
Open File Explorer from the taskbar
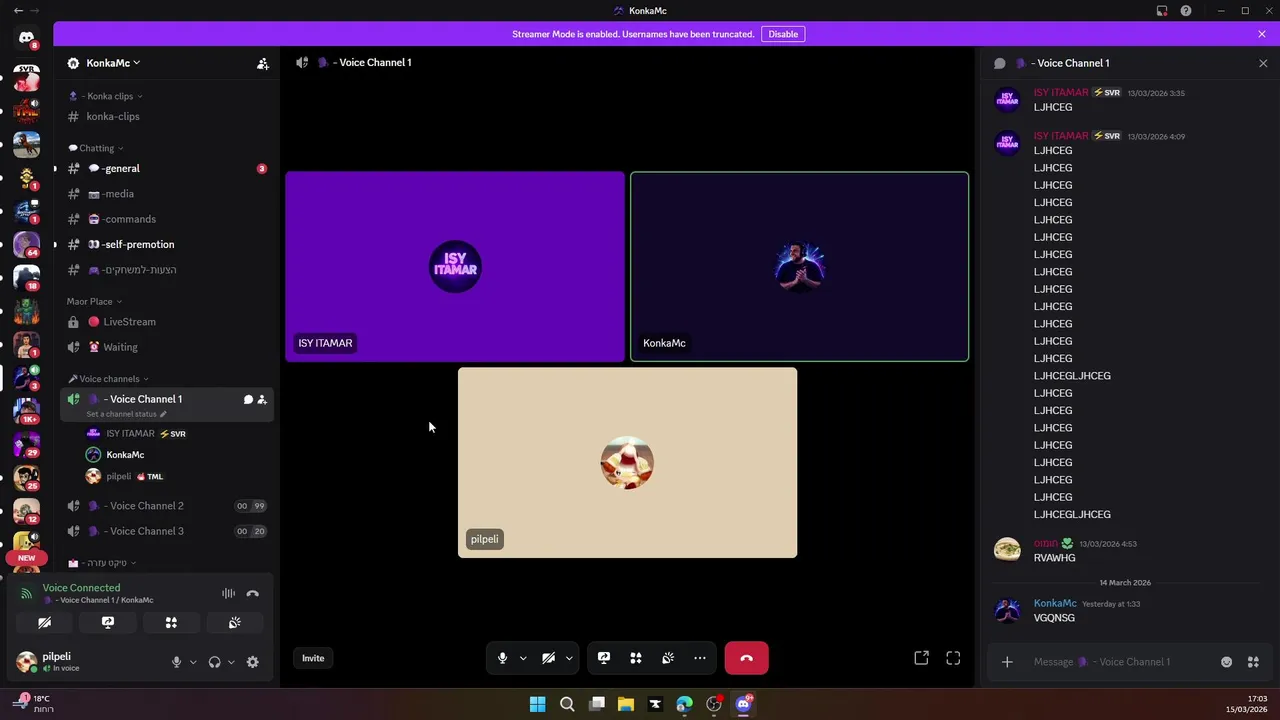626,704
